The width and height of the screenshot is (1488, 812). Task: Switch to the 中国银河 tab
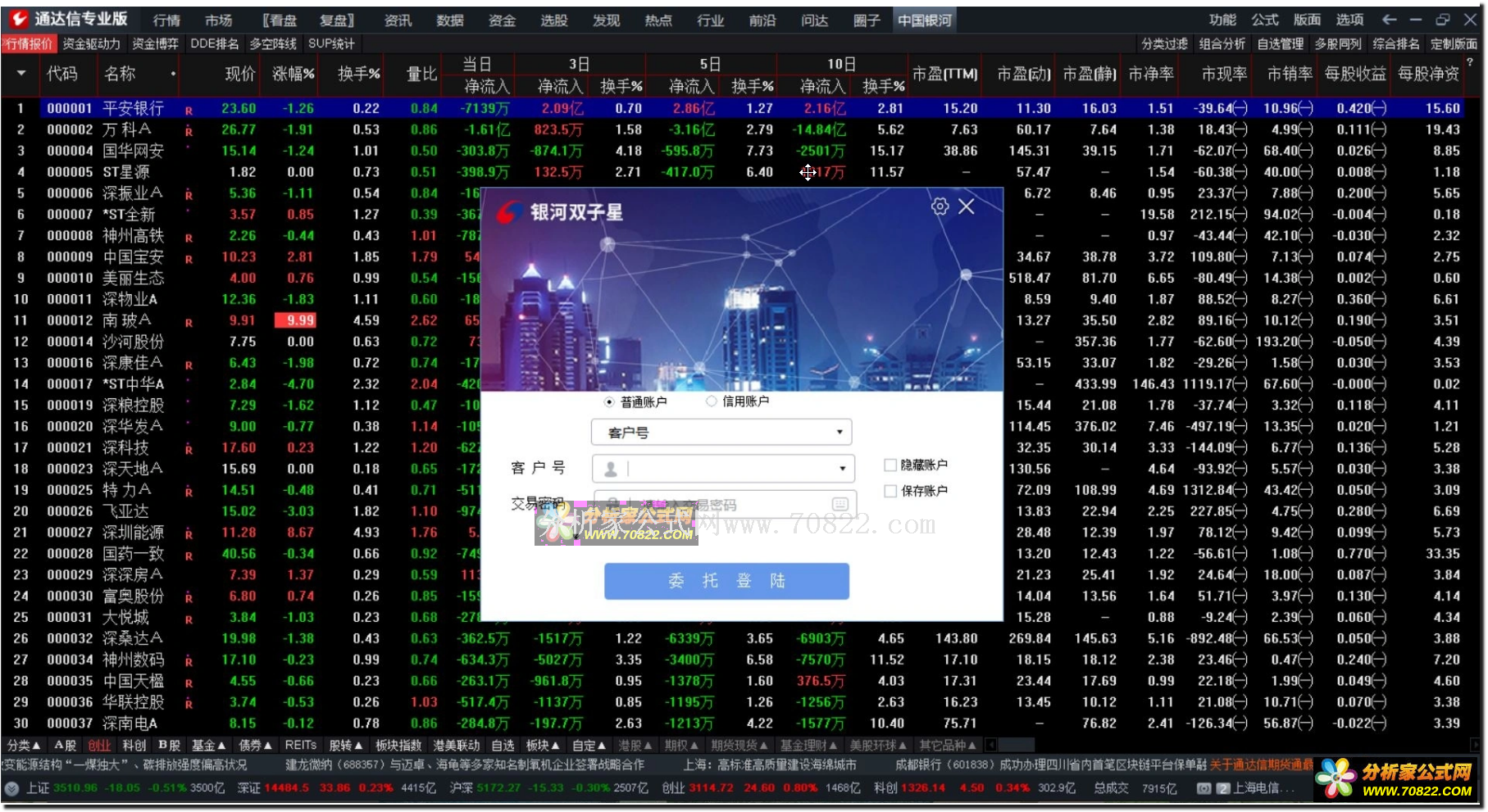point(925,20)
